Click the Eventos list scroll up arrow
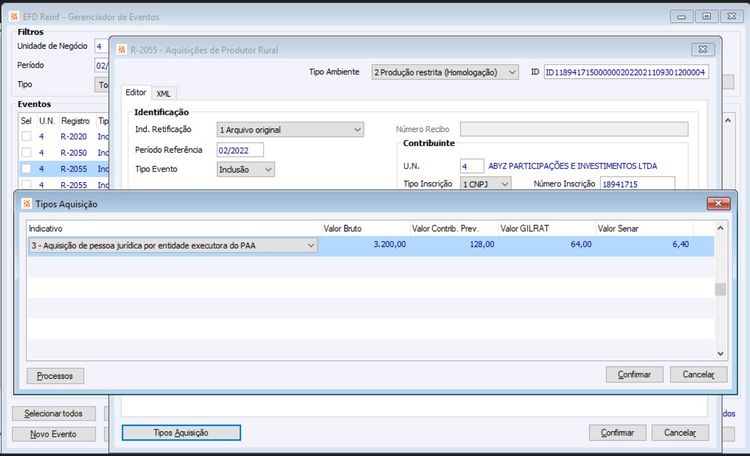Screen dimensions: 750x456 coord(728,121)
